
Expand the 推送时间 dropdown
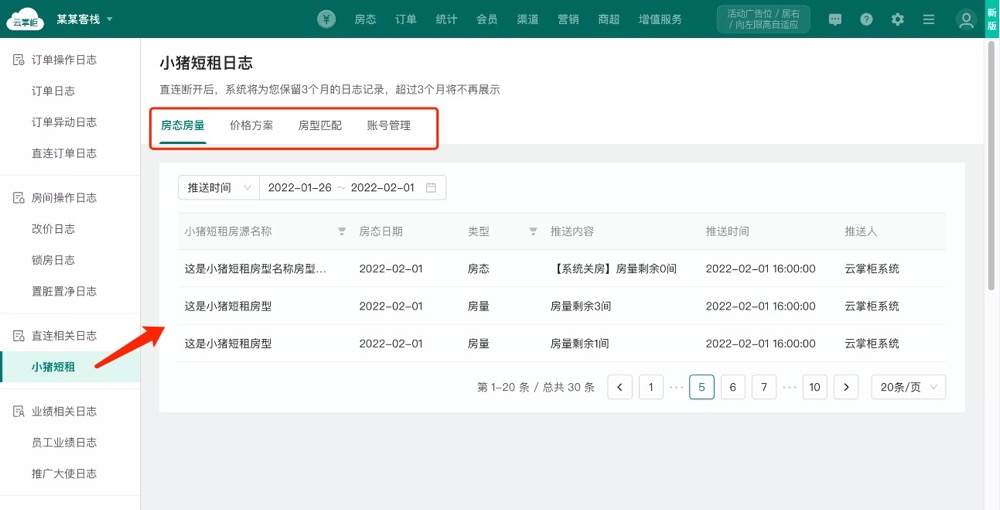pos(218,188)
